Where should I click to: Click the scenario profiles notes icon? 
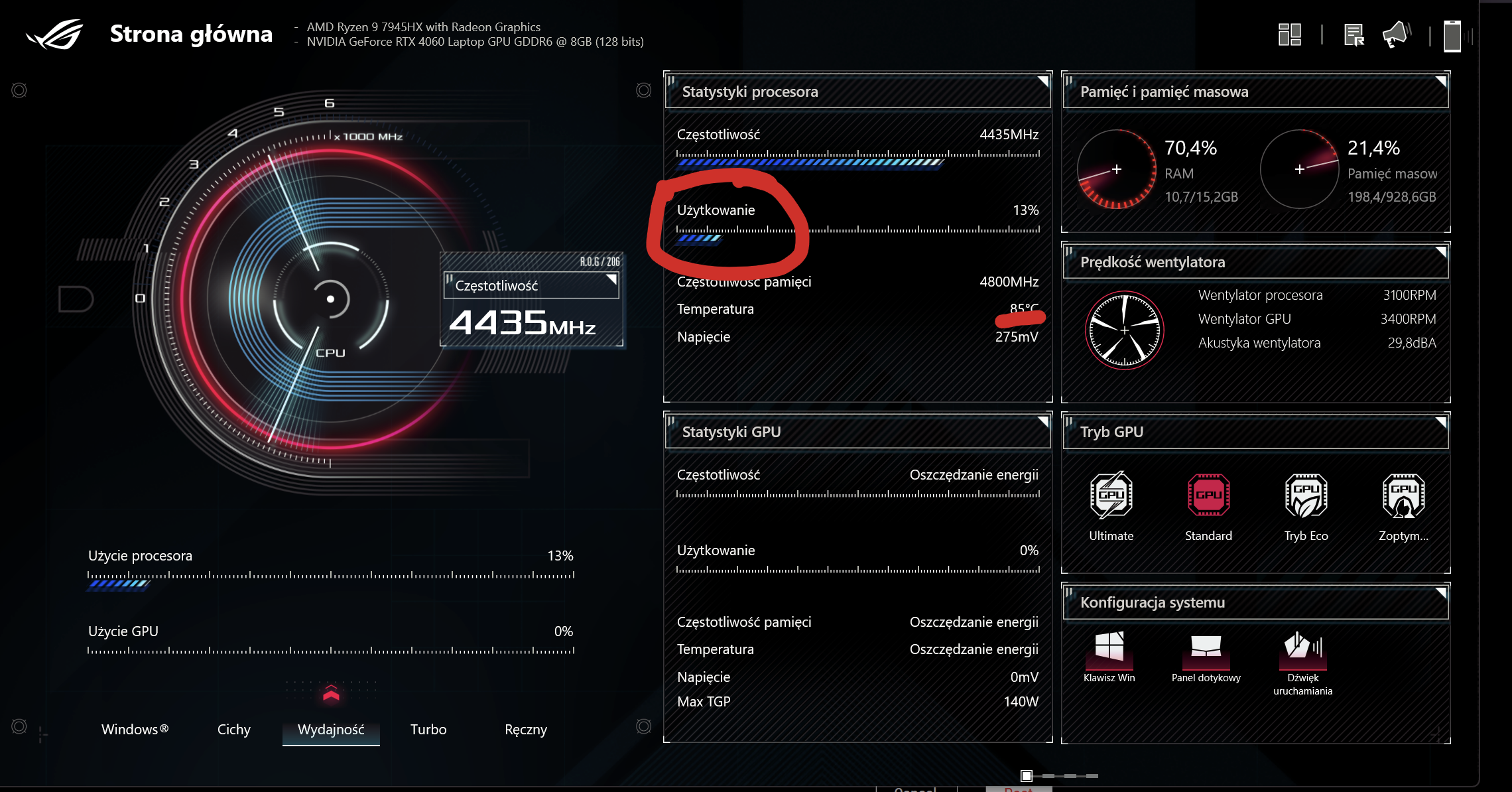1355,34
